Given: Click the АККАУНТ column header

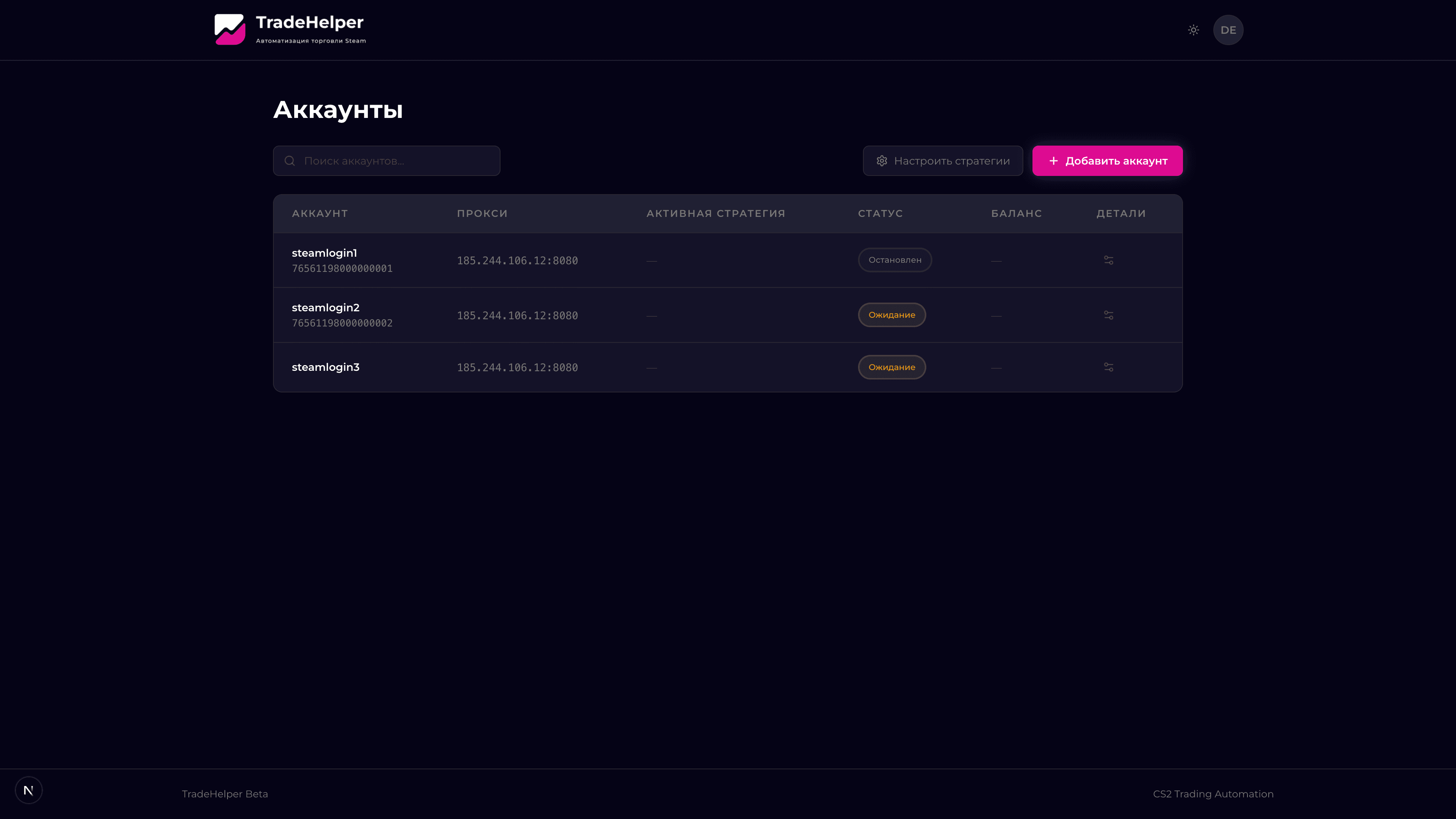Looking at the screenshot, I should point(320,213).
